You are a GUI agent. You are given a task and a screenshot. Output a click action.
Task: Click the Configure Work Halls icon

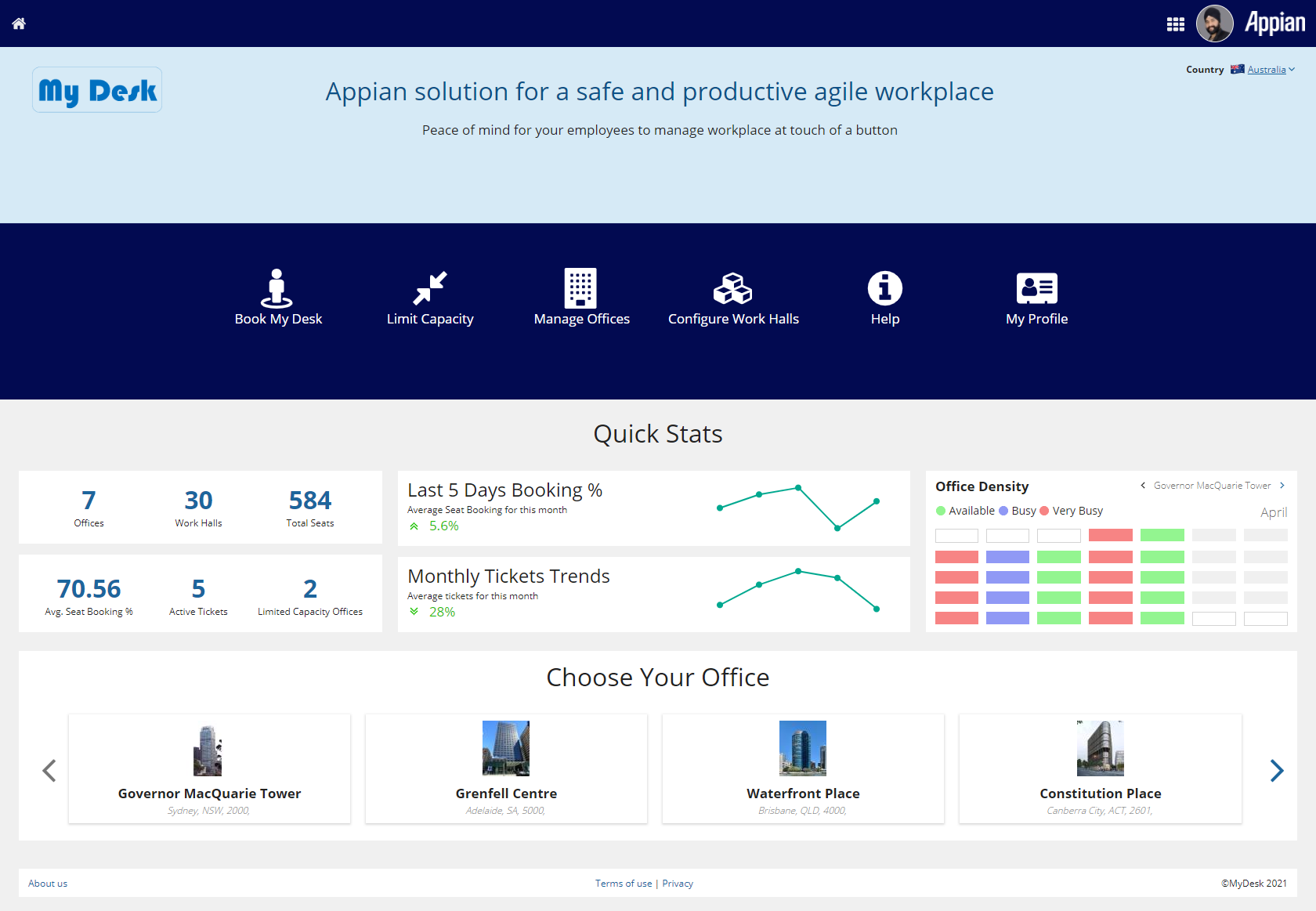click(732, 288)
